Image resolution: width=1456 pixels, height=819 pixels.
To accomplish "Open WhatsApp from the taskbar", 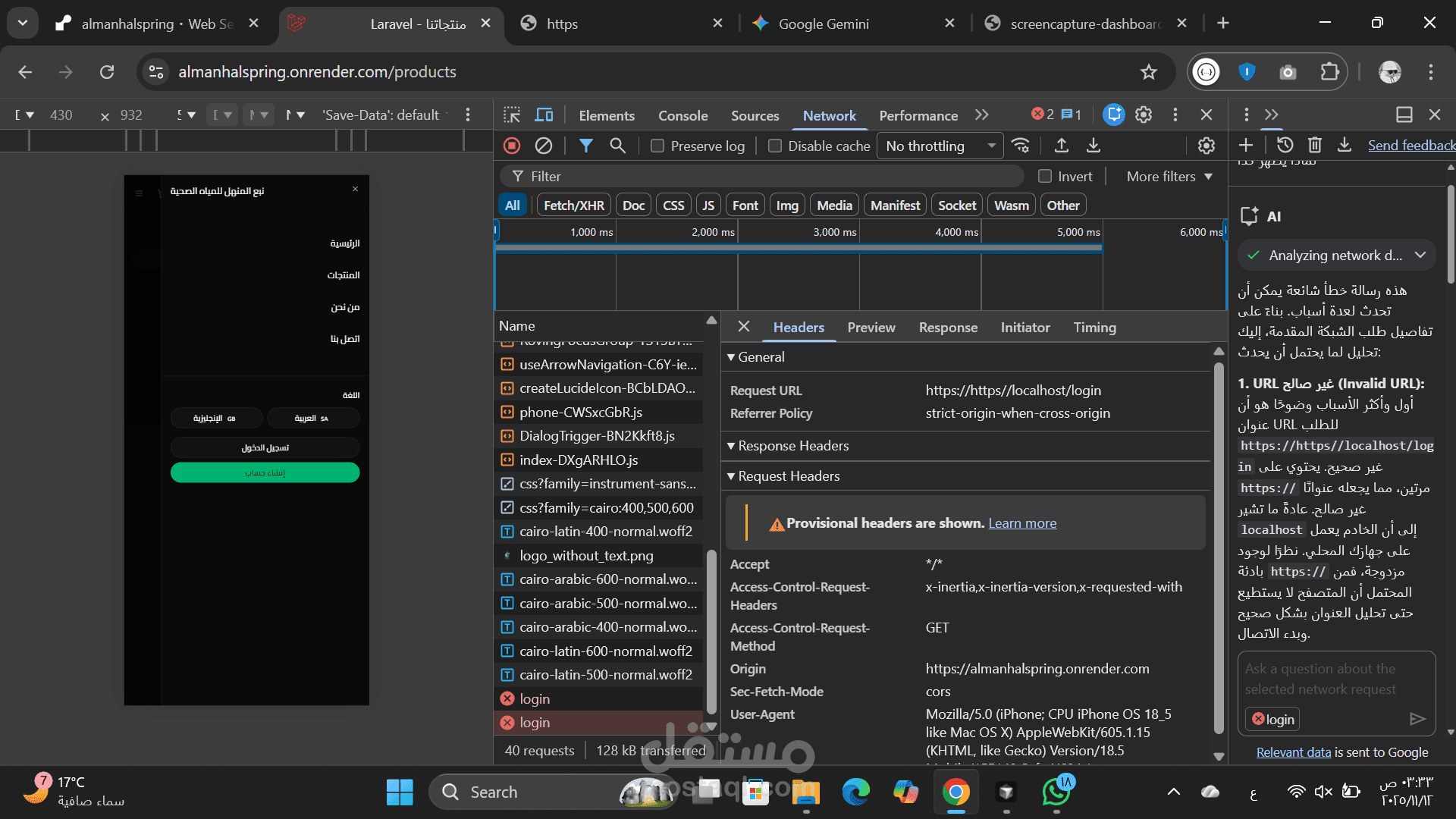I will [1056, 792].
